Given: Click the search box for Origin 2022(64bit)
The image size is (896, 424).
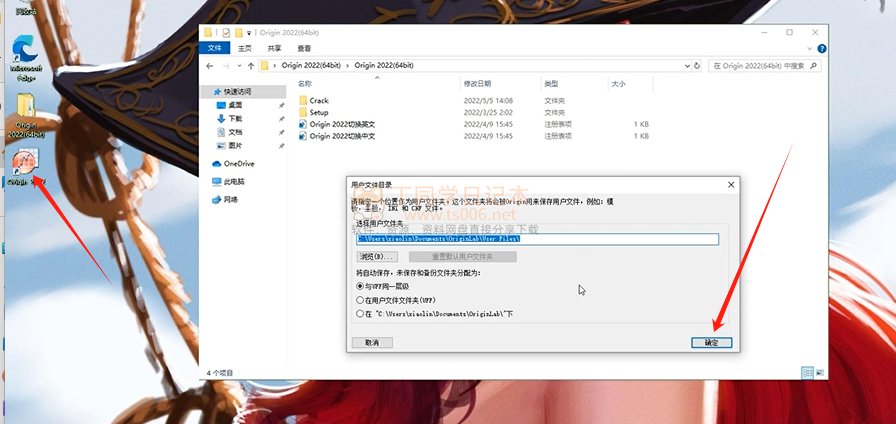Looking at the screenshot, I should [x=765, y=66].
